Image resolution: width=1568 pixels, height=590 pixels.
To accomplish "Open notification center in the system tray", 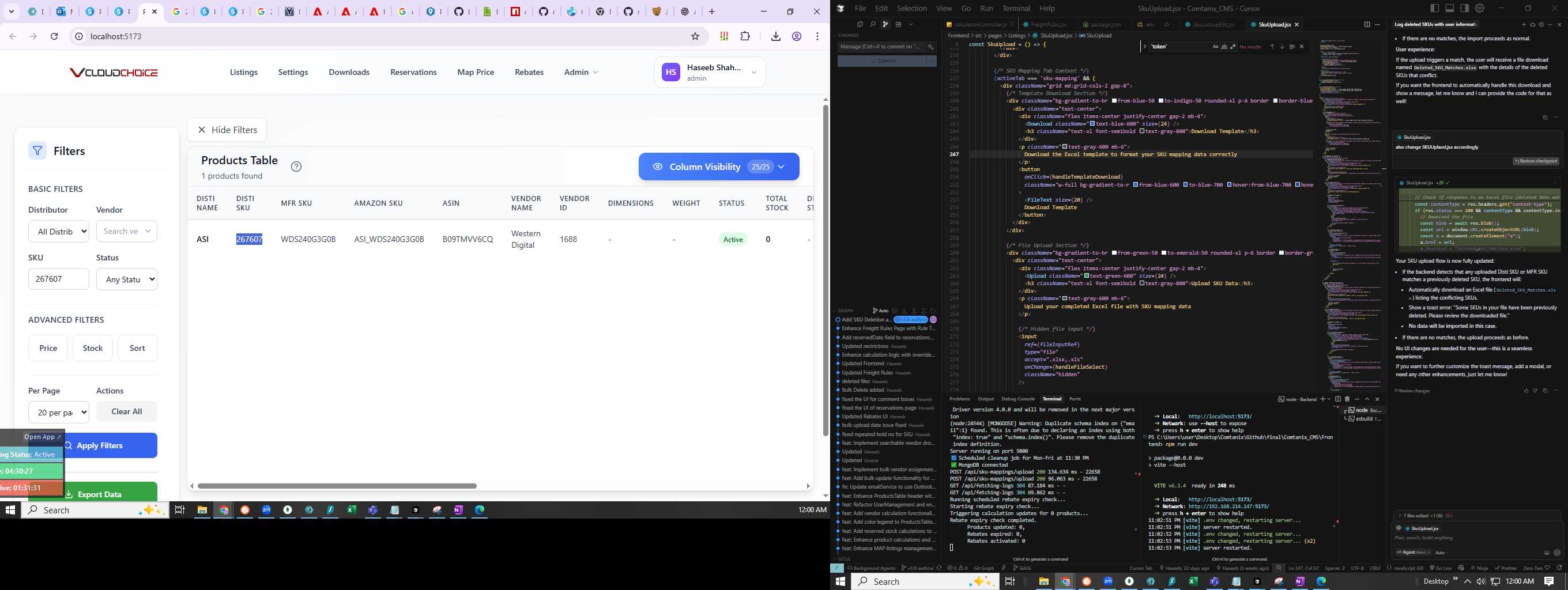I will [1549, 581].
